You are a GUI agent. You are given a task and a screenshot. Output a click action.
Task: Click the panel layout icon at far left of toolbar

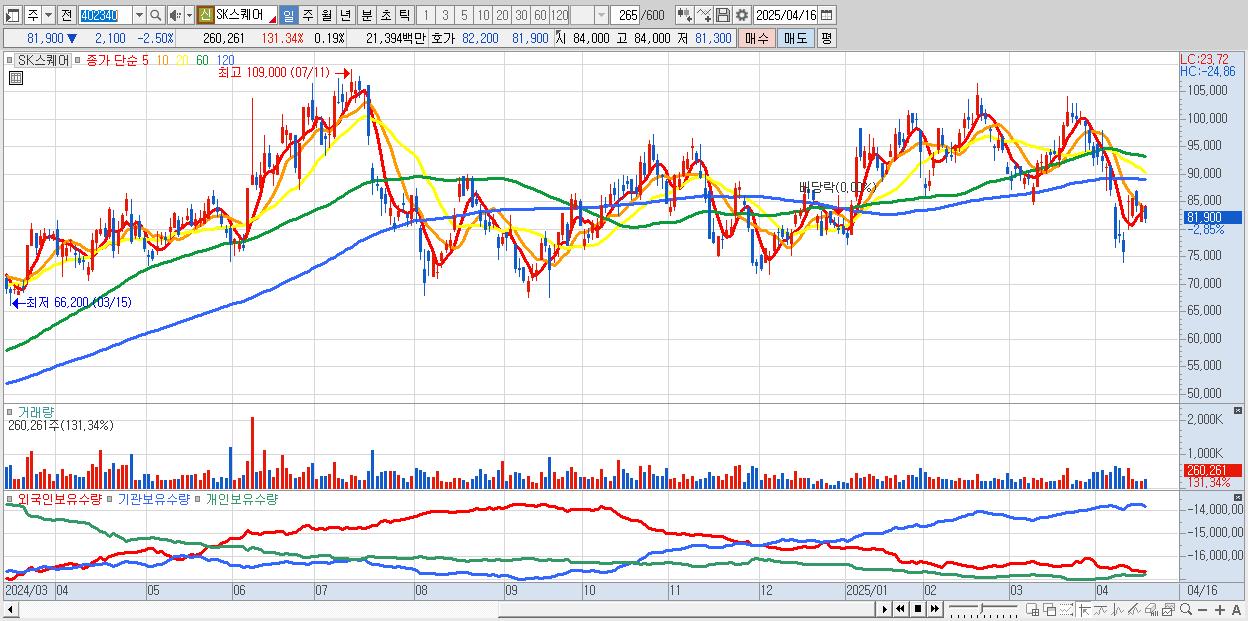tap(13, 15)
